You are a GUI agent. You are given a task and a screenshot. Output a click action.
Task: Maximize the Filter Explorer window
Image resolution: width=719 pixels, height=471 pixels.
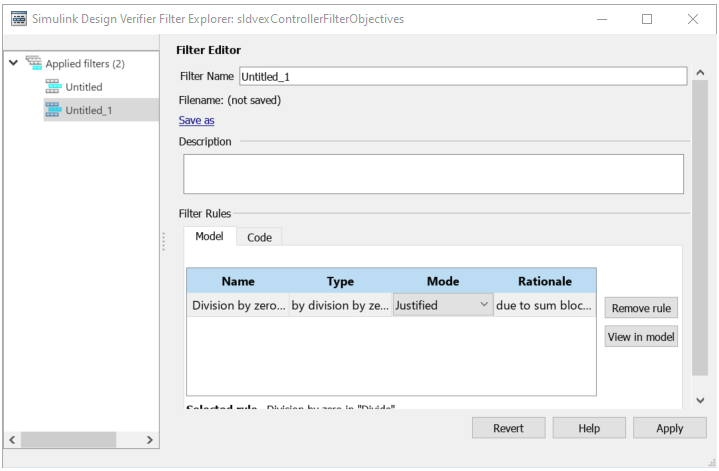pos(646,19)
